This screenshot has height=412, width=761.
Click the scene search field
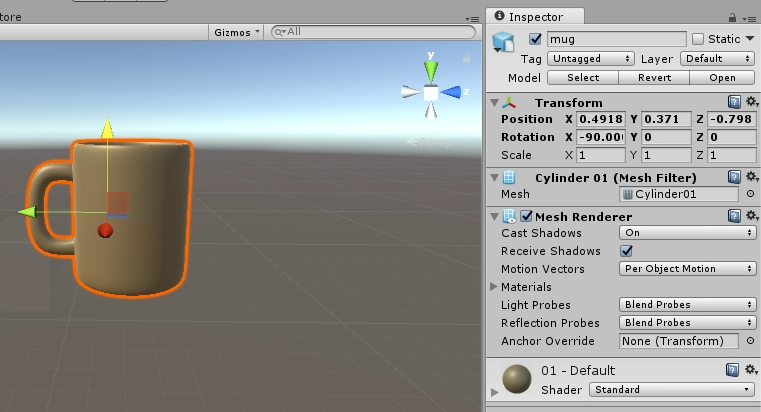click(x=373, y=32)
